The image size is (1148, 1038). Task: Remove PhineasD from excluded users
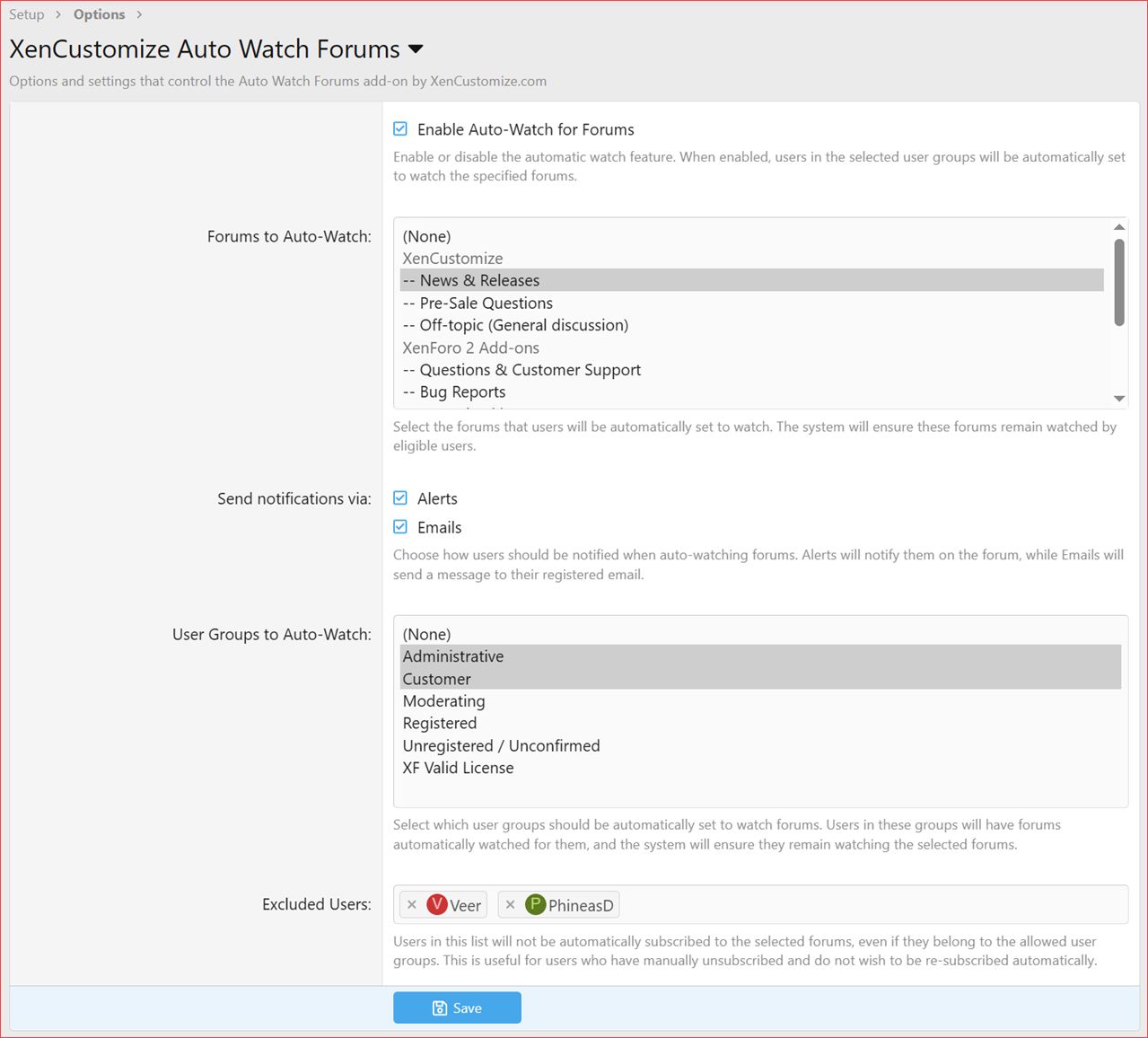point(511,905)
